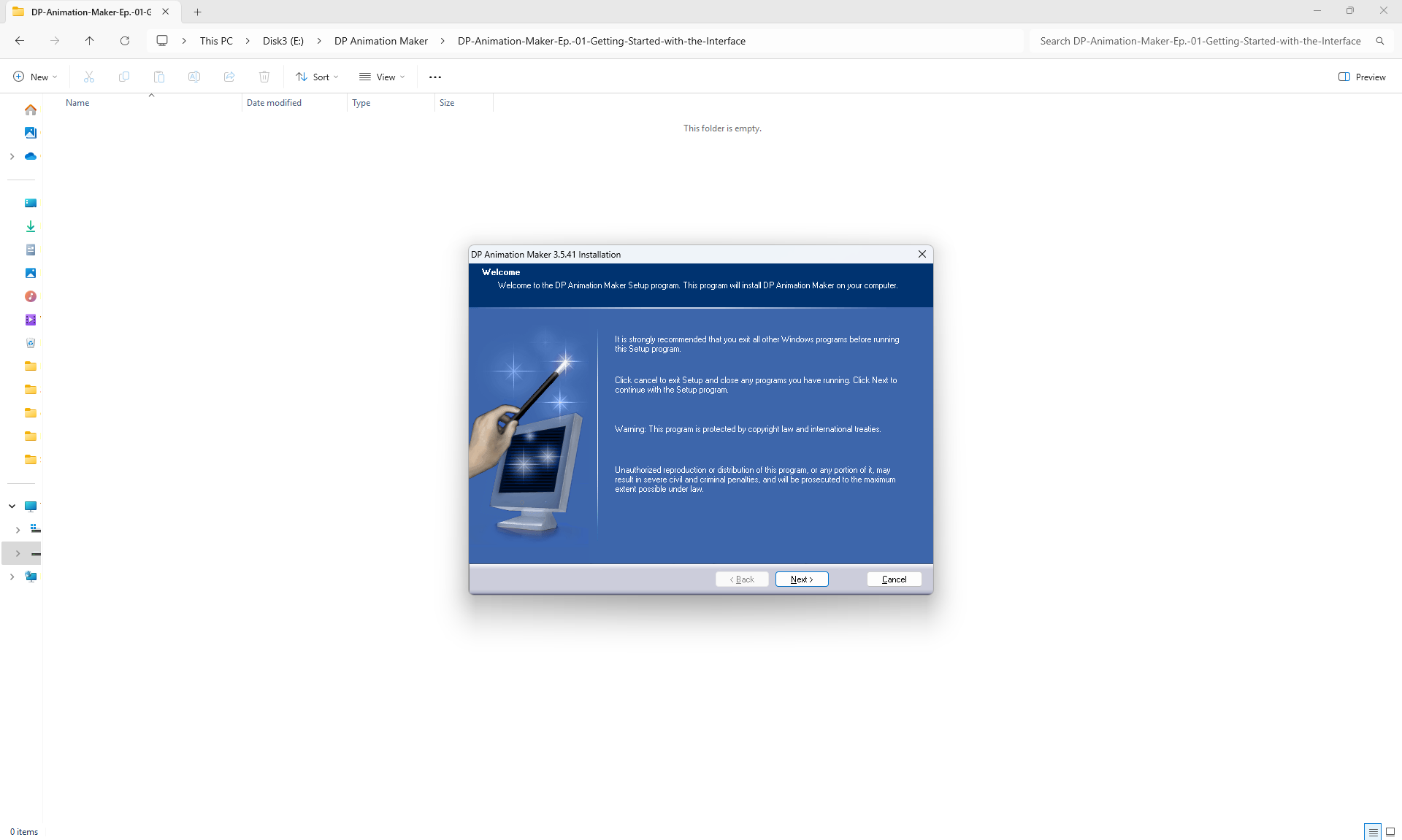Click Next in the installation wizard

pos(801,579)
